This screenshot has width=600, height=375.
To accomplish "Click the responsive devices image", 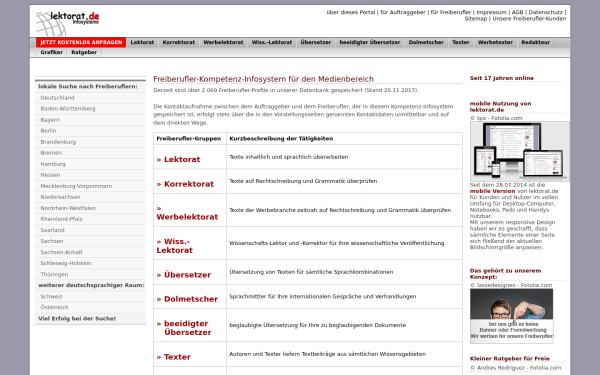I will click(520, 151).
